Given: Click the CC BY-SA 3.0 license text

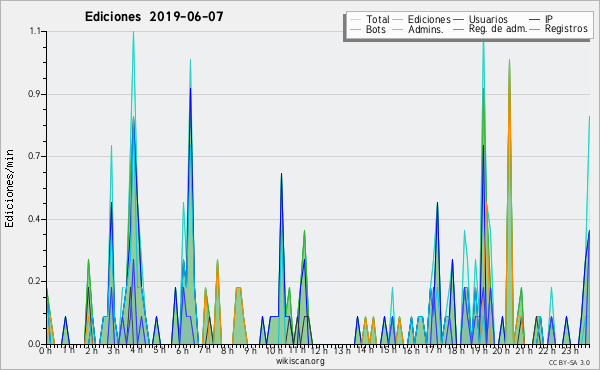Looking at the screenshot, I should coord(569,363).
